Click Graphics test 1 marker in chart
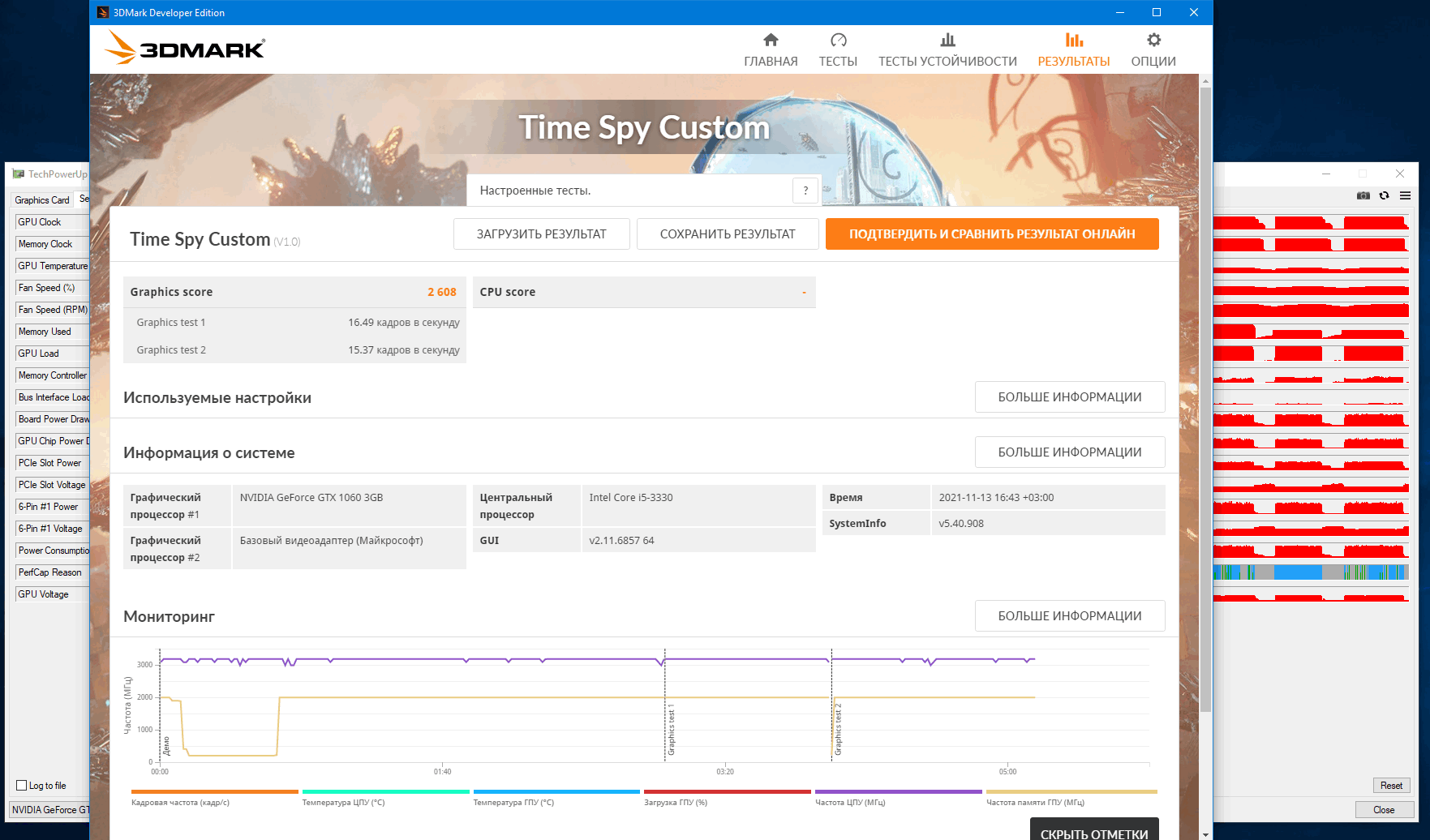This screenshot has width=1430, height=840. (x=671, y=730)
